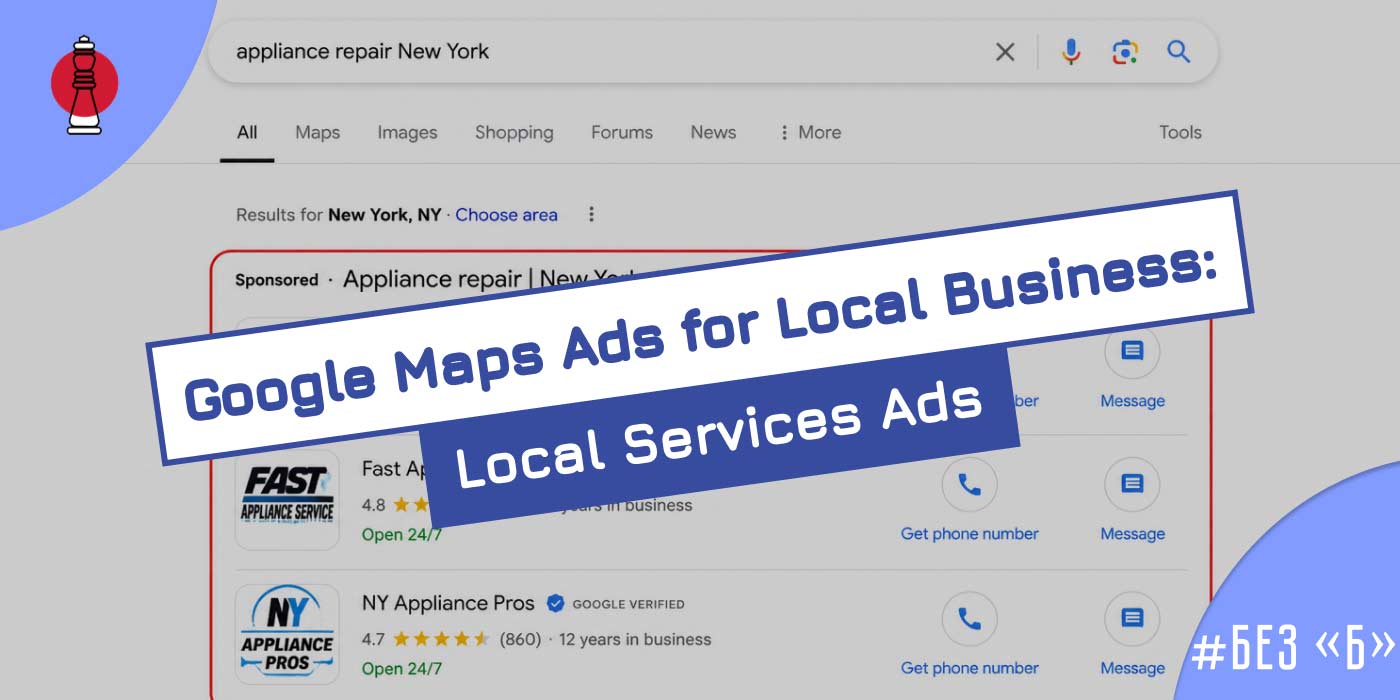The width and height of the screenshot is (1400, 700).
Task: Switch to the News tab
Action: click(x=713, y=132)
